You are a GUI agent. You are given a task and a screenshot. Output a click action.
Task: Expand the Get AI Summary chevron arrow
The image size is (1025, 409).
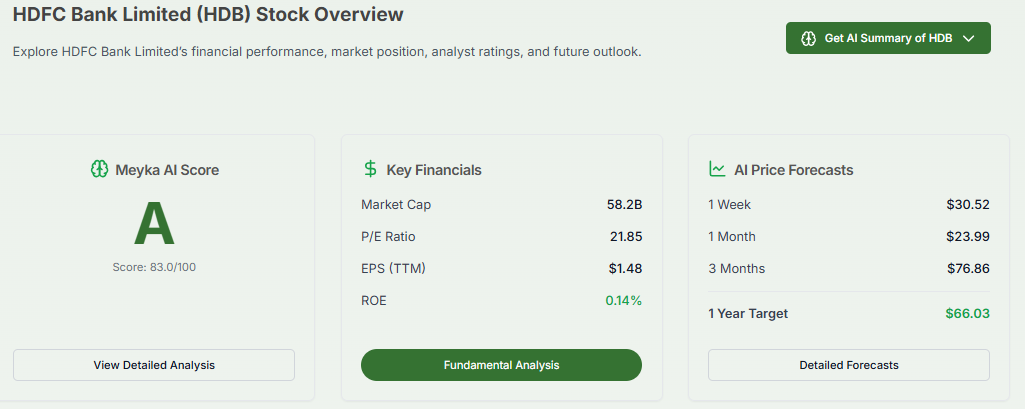968,38
